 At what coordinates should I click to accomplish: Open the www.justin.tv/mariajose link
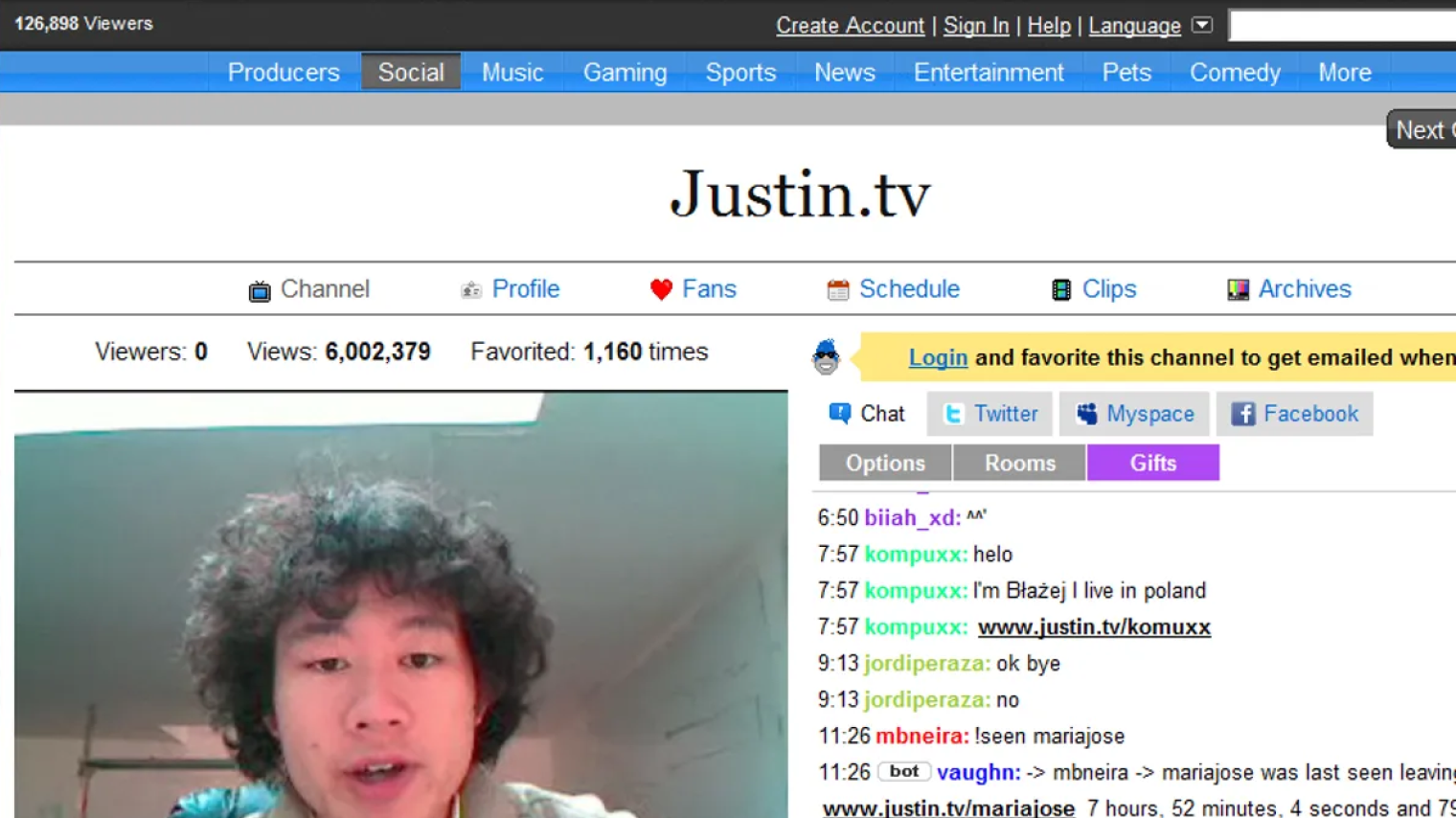948,808
